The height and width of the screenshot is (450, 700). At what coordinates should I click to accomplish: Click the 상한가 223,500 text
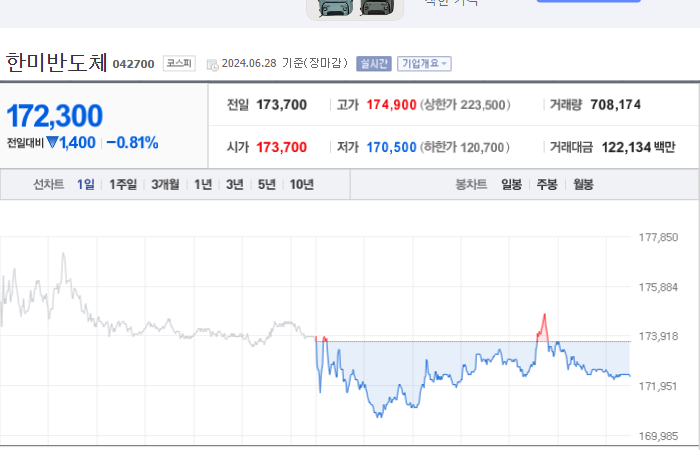(x=465, y=105)
